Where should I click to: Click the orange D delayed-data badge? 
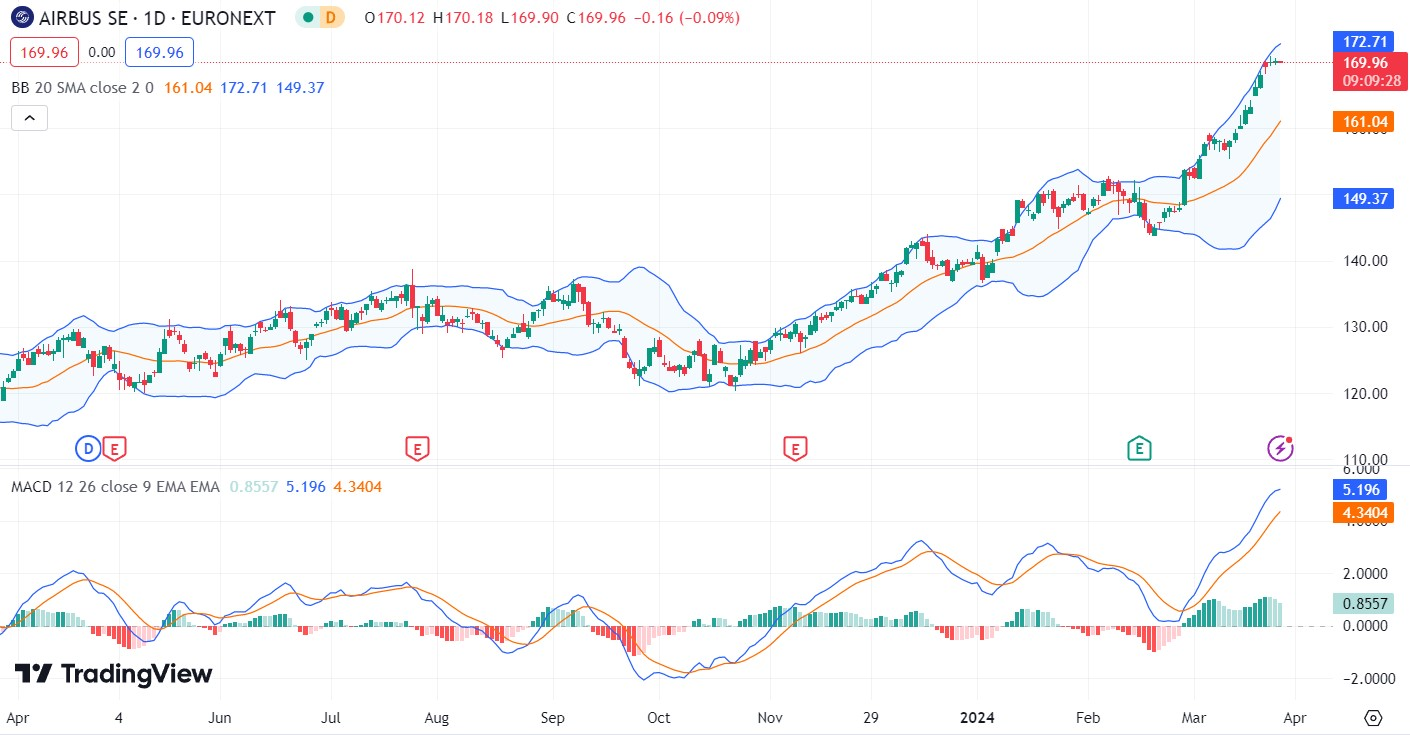tap(331, 18)
